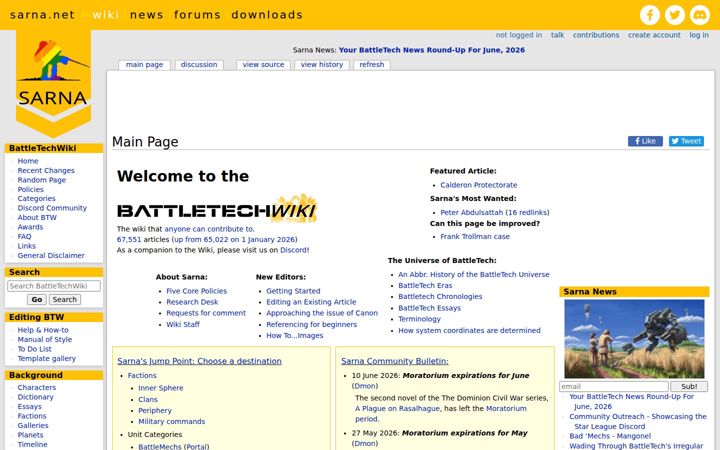Open Sarna Community Bulletin heading link
The image size is (720, 450).
coord(395,361)
